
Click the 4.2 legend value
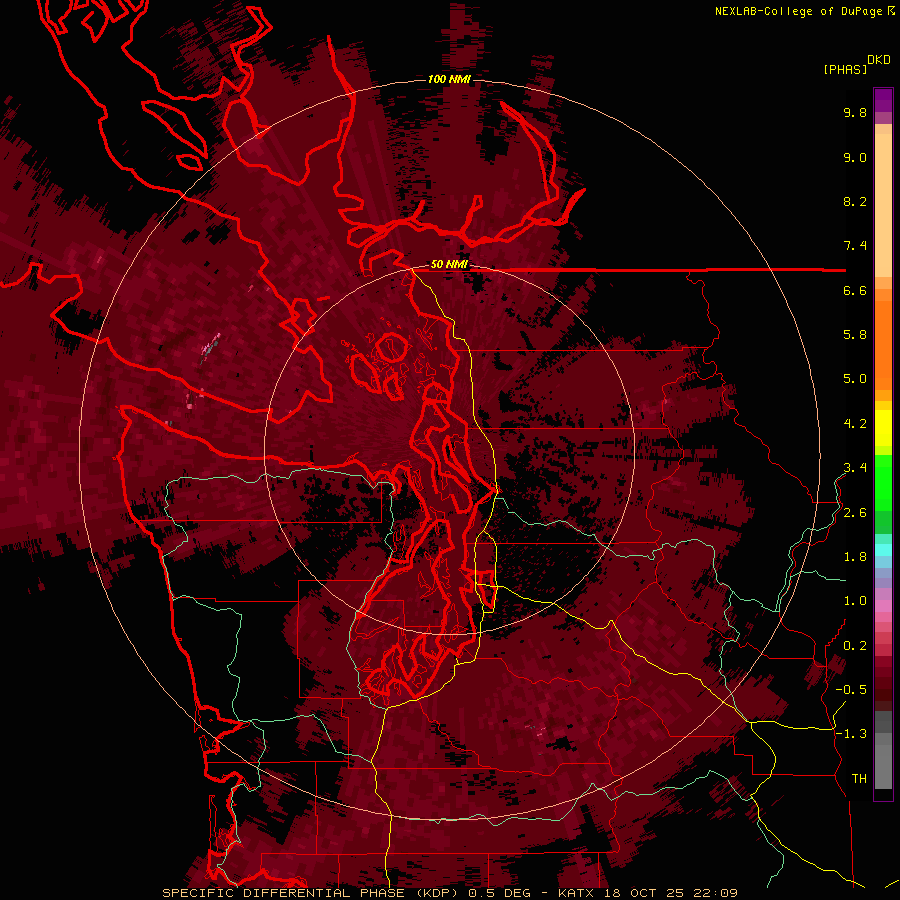point(855,424)
